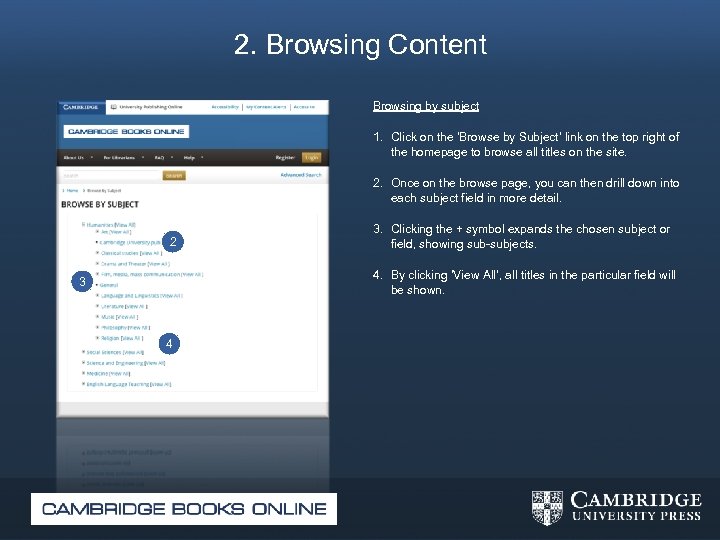
Task: Open View All for Religion
Action: point(132,338)
